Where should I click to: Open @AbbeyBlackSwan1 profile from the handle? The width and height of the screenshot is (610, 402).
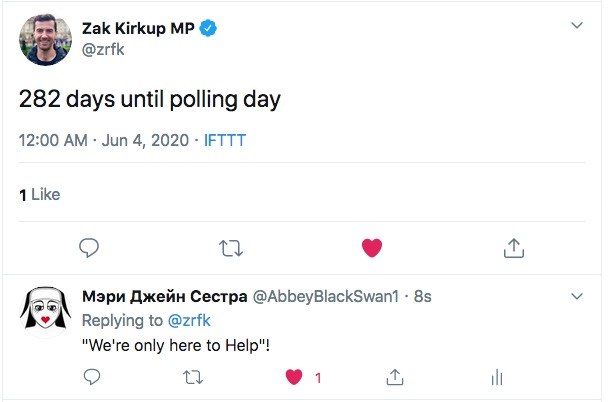point(331,297)
